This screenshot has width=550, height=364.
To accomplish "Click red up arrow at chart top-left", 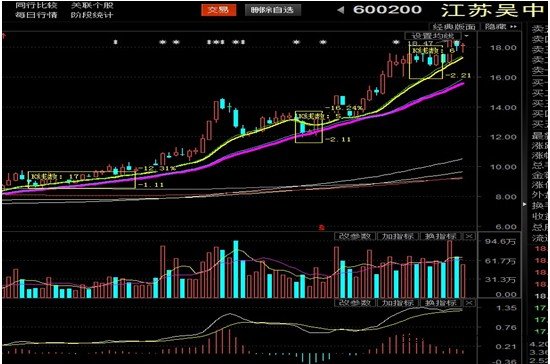I will tap(5, 35).
